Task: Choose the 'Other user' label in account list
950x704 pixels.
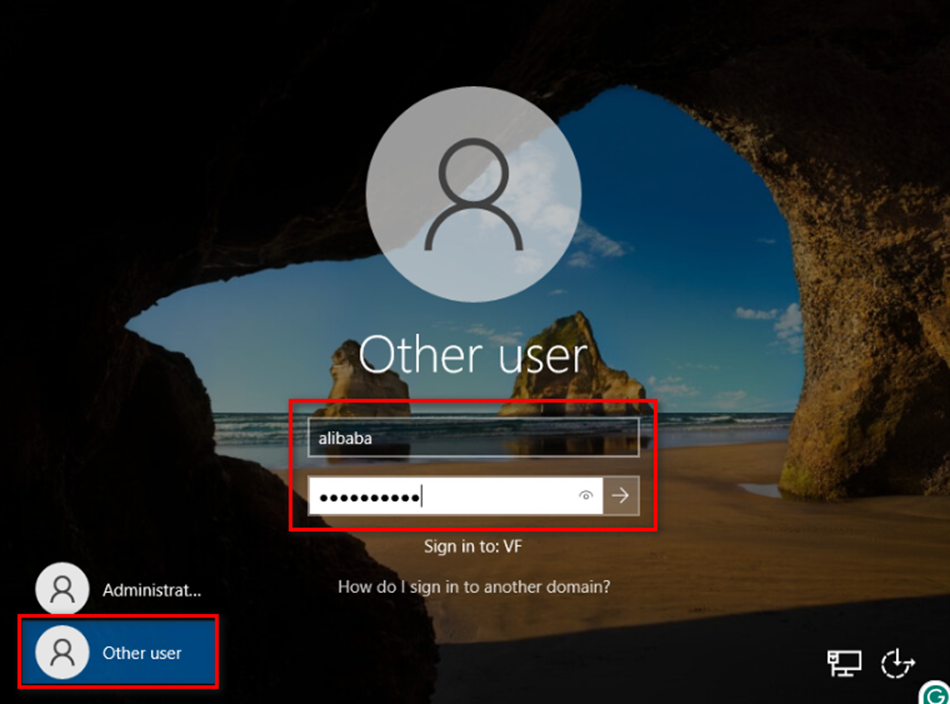Action: [x=142, y=653]
